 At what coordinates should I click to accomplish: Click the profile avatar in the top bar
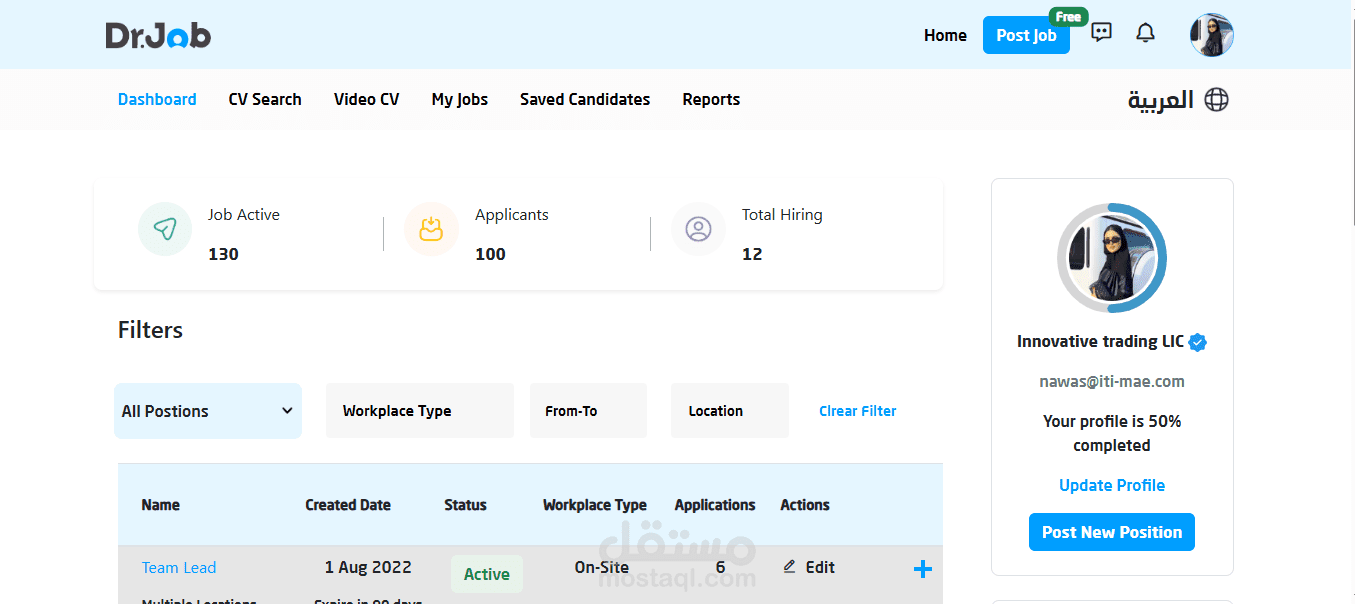coord(1211,34)
